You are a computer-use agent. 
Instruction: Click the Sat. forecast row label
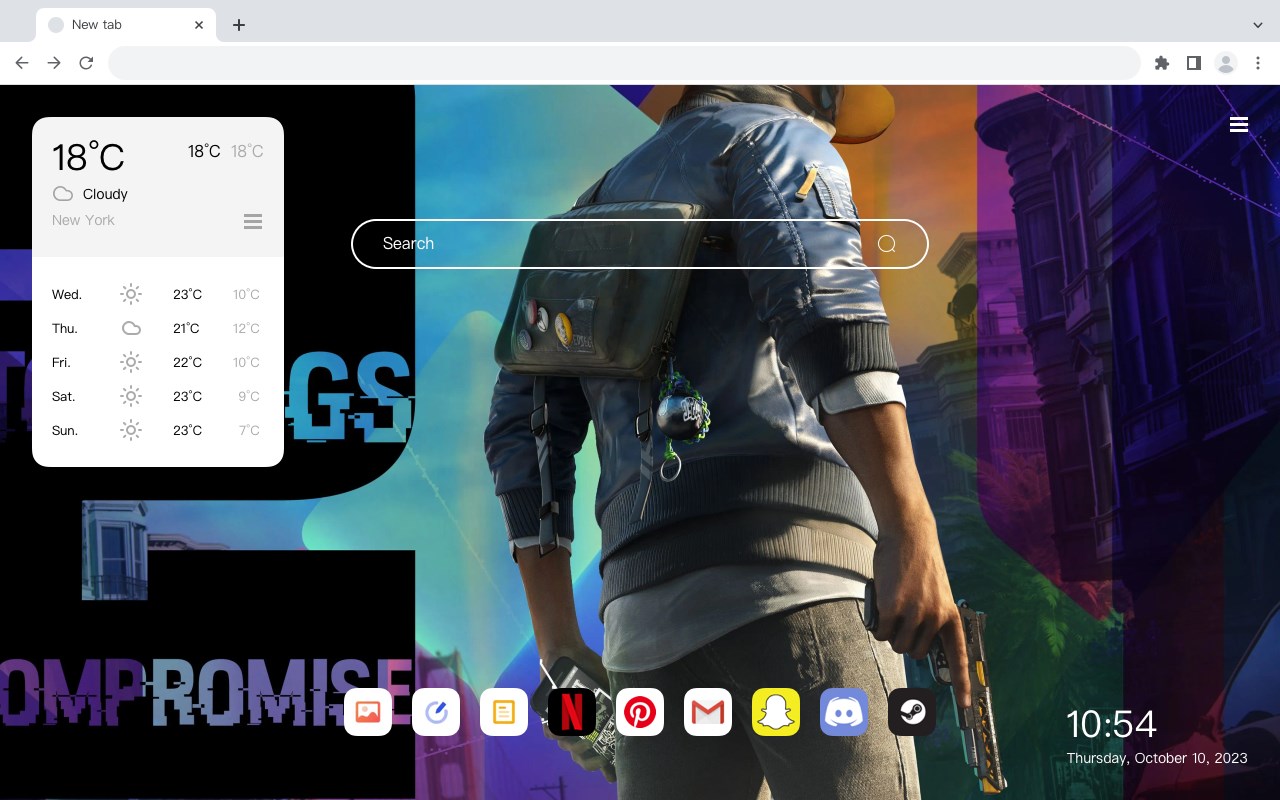[64, 396]
